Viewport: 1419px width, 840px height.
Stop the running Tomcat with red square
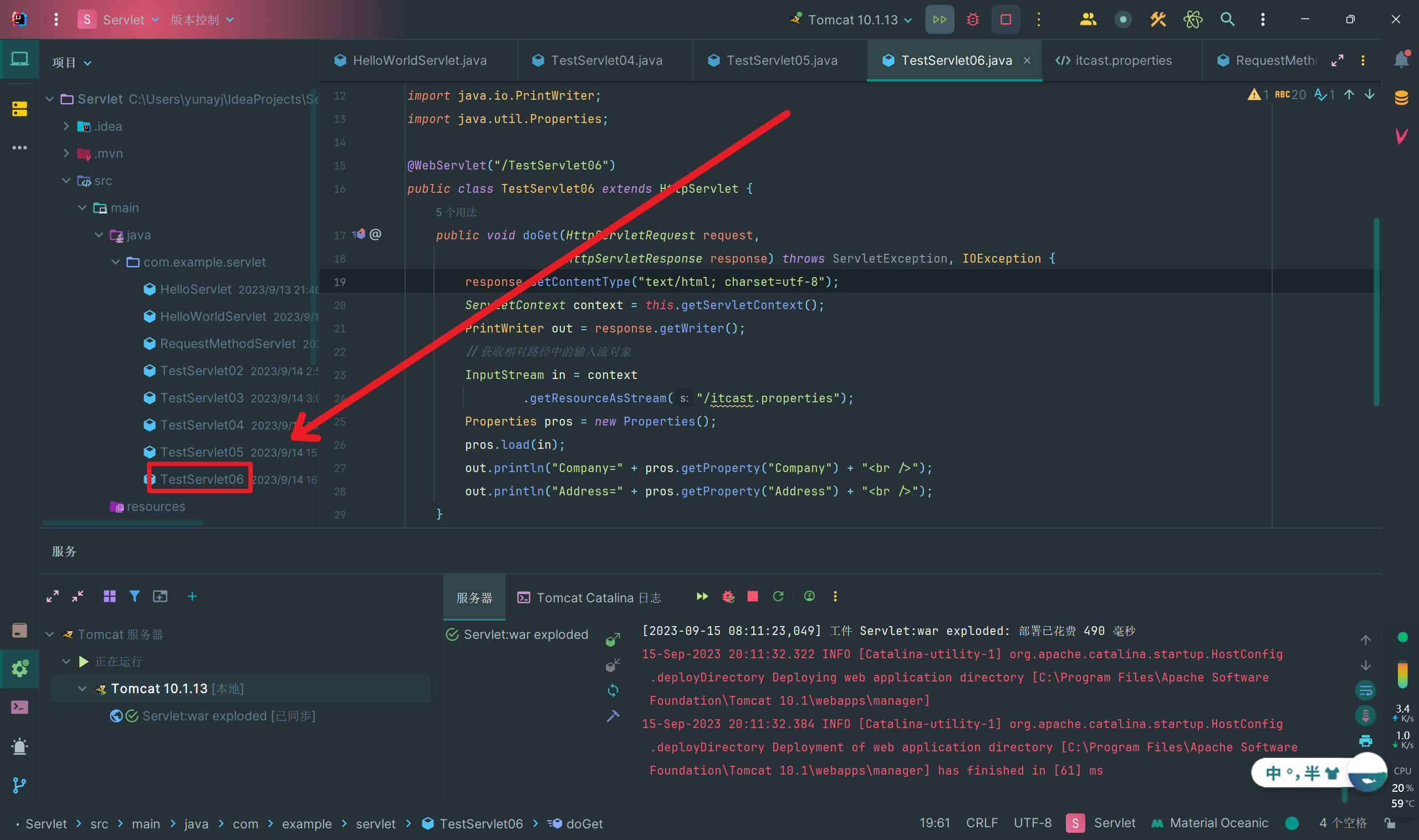[1005, 20]
